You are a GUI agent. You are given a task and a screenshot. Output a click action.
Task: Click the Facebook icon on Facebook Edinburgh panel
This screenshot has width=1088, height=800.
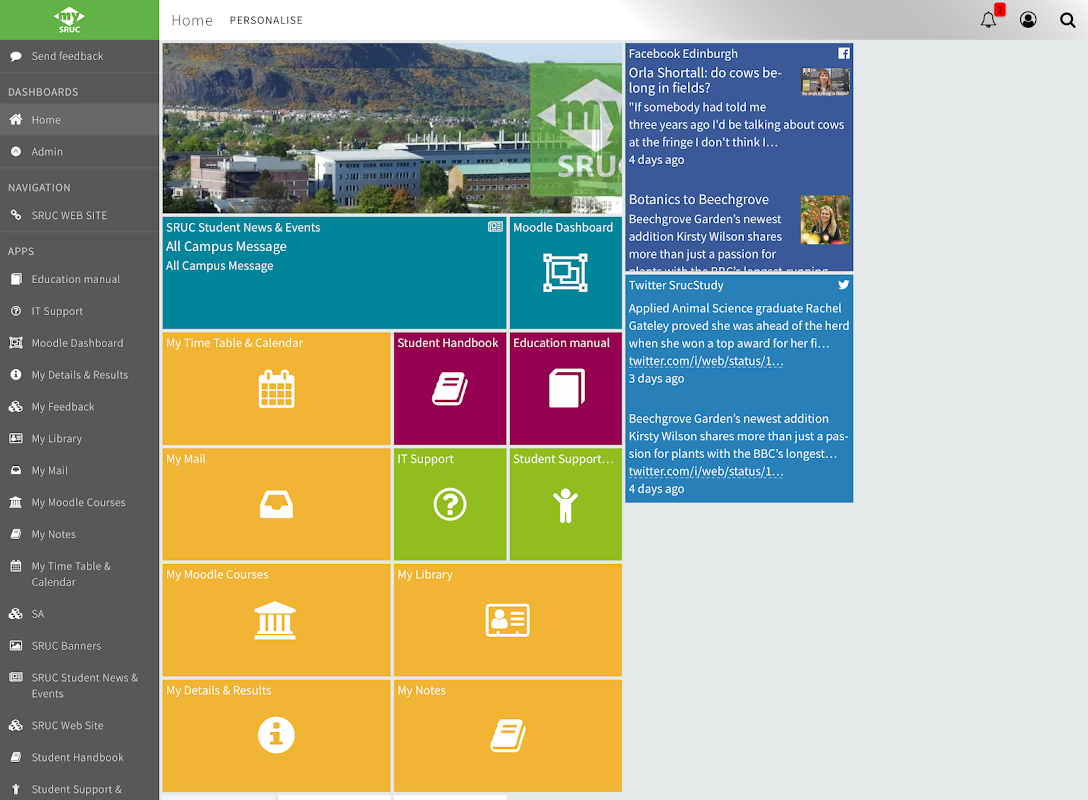coord(844,53)
